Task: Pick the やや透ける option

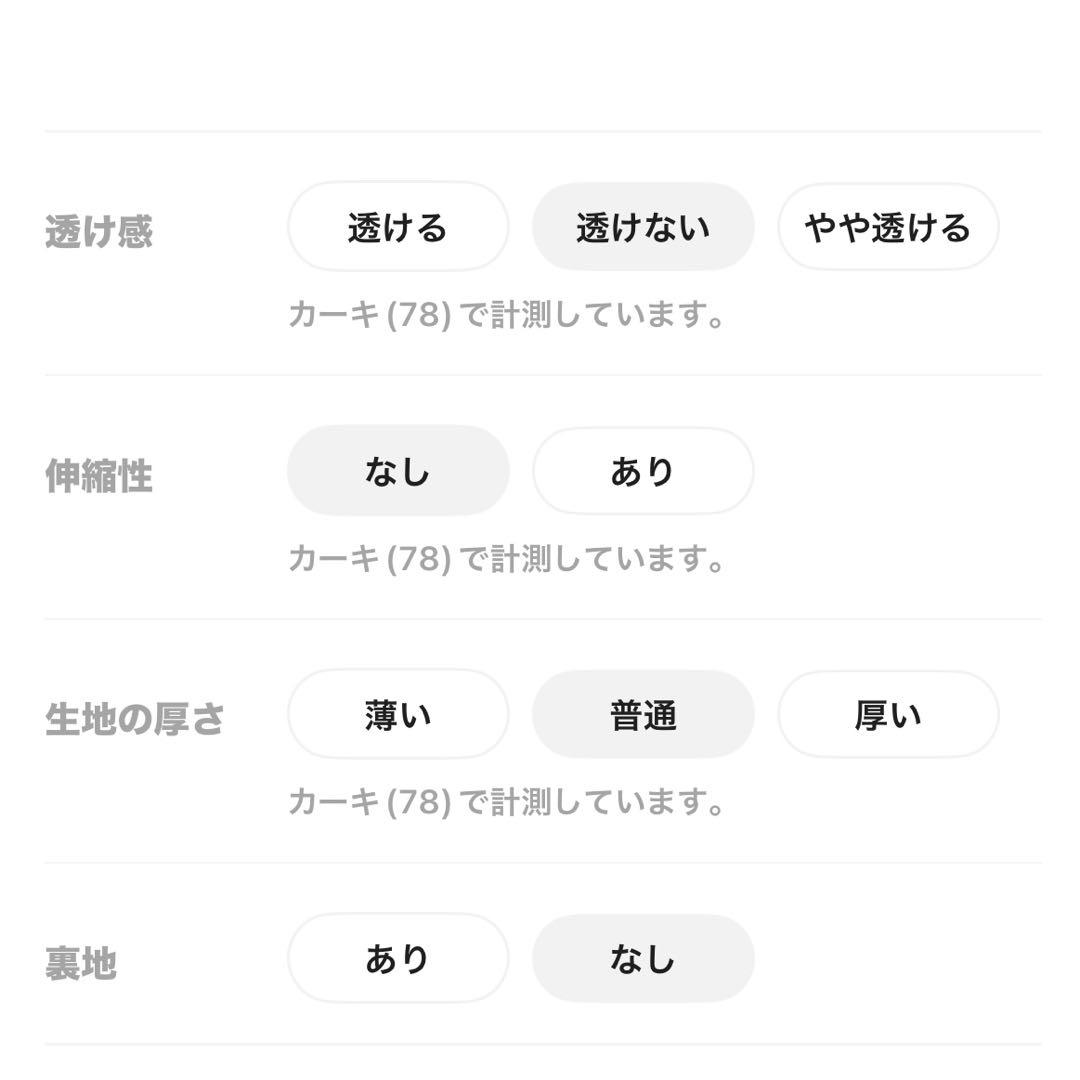Action: [x=888, y=228]
